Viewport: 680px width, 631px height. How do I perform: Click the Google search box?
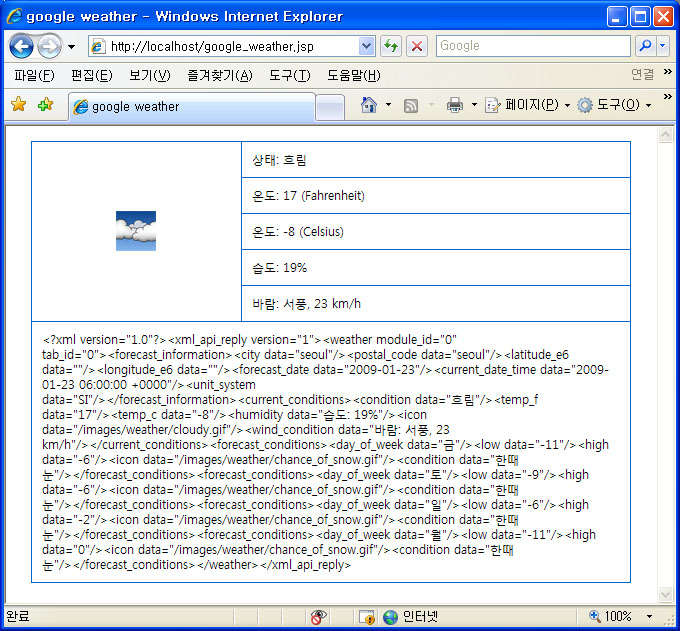coord(533,46)
